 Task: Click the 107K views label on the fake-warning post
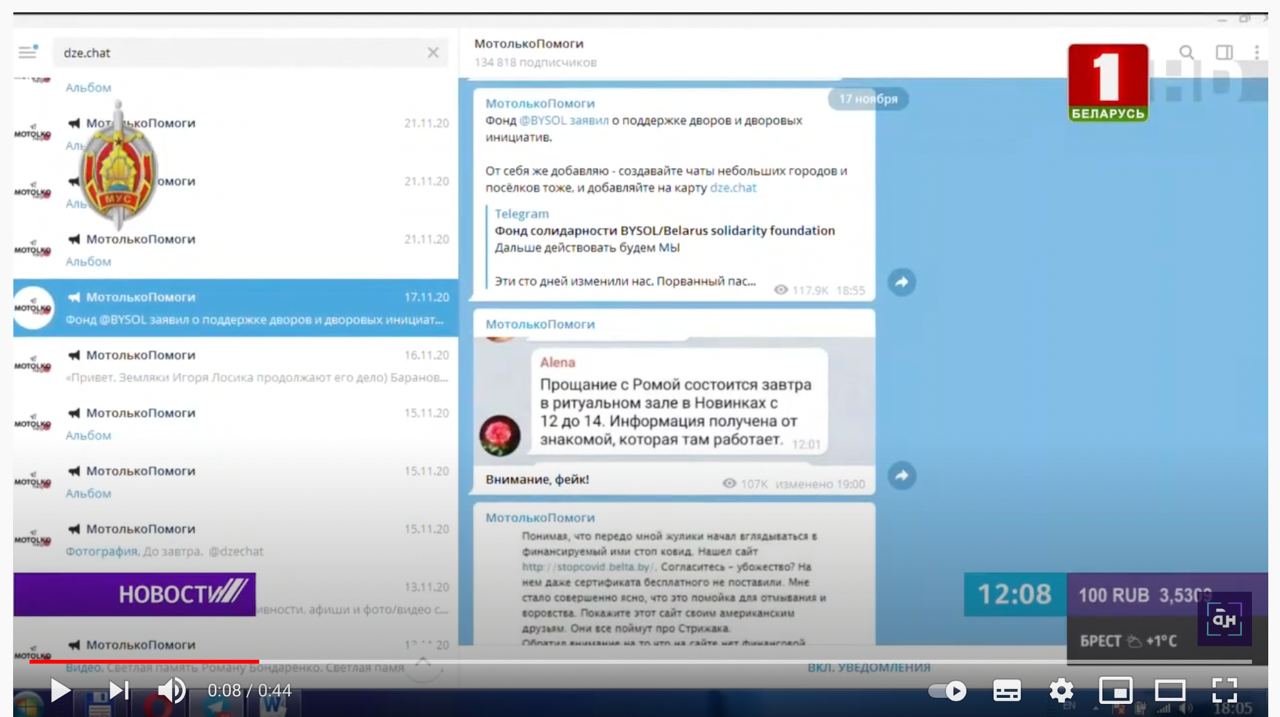pos(745,484)
